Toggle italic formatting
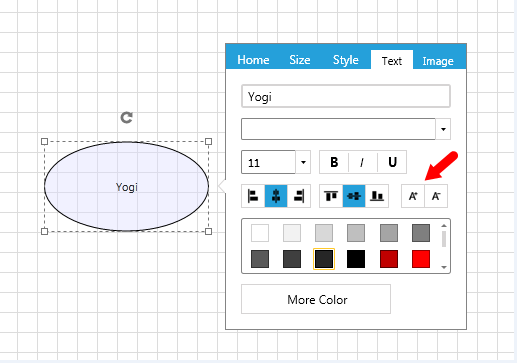 pyautogui.click(x=363, y=162)
